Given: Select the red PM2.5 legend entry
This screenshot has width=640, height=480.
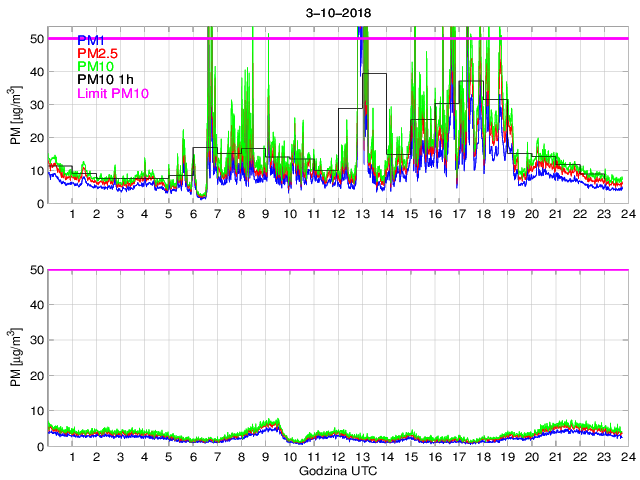Looking at the screenshot, I should click(x=100, y=52).
